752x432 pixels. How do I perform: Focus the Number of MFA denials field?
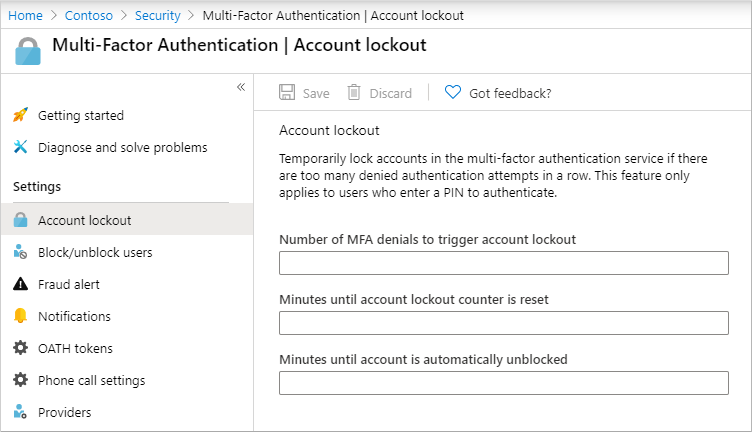(504, 263)
